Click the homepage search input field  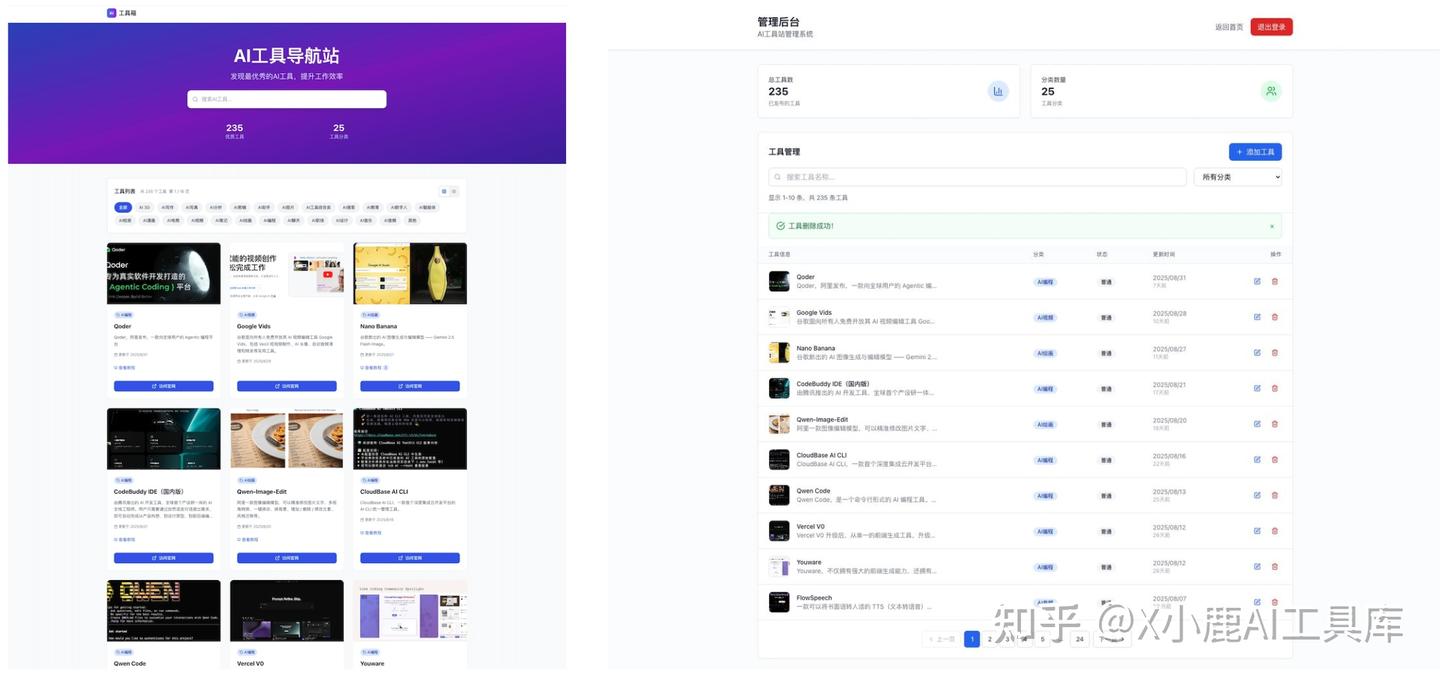coord(287,99)
